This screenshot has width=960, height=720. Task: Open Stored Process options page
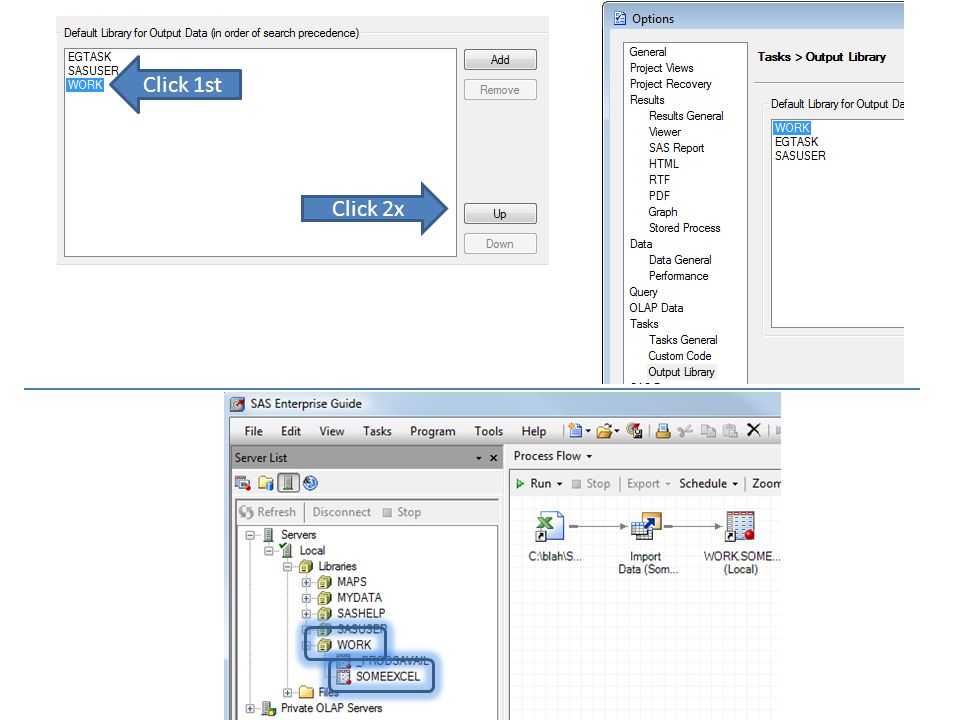[684, 228]
